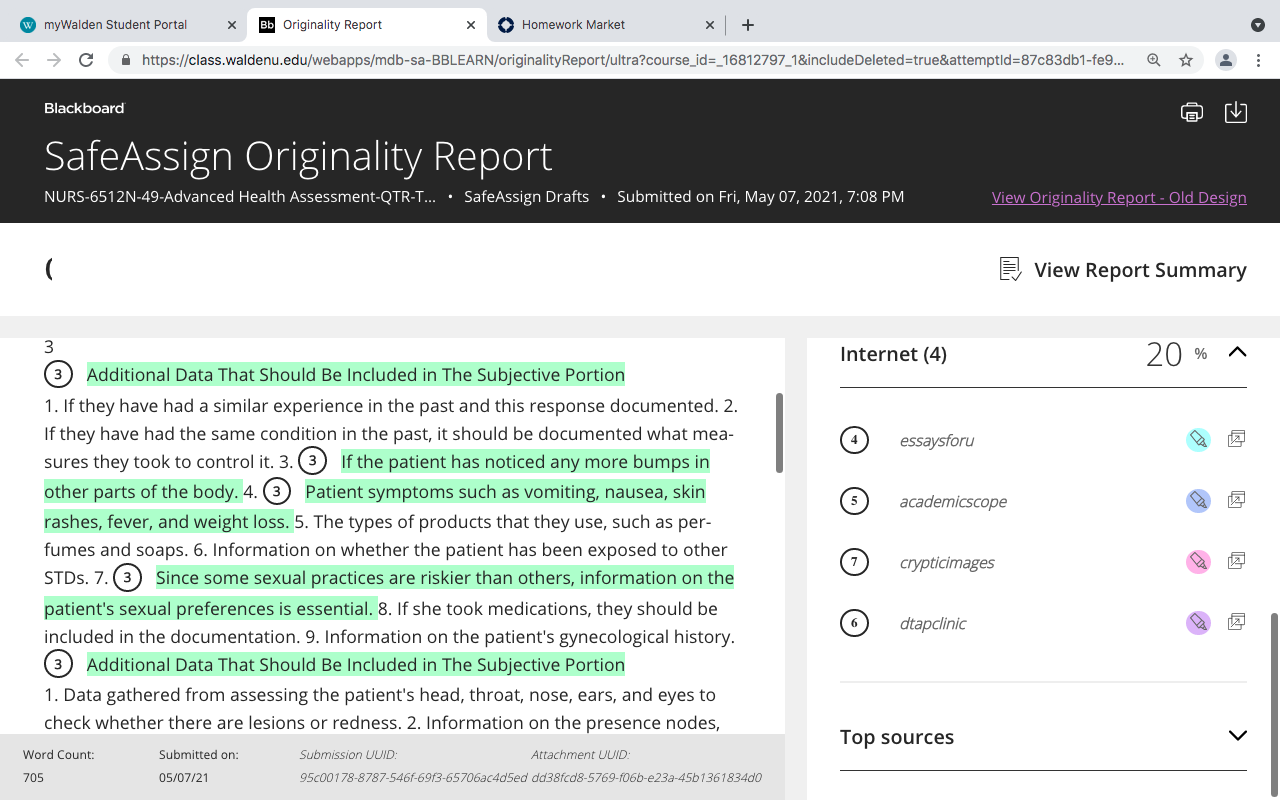The height and width of the screenshot is (800, 1280).
Task: Collapse the Internet (4) sources section
Action: [1237, 352]
